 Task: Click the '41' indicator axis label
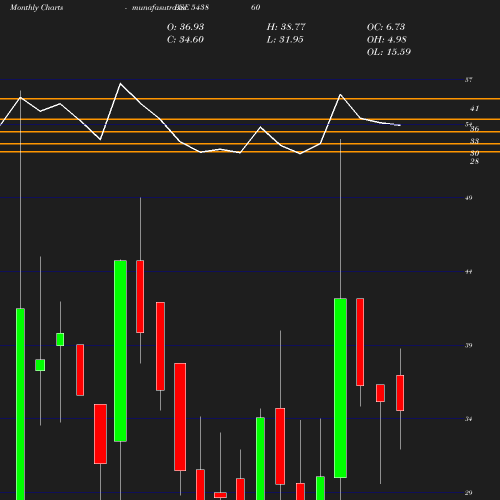tap(475, 108)
